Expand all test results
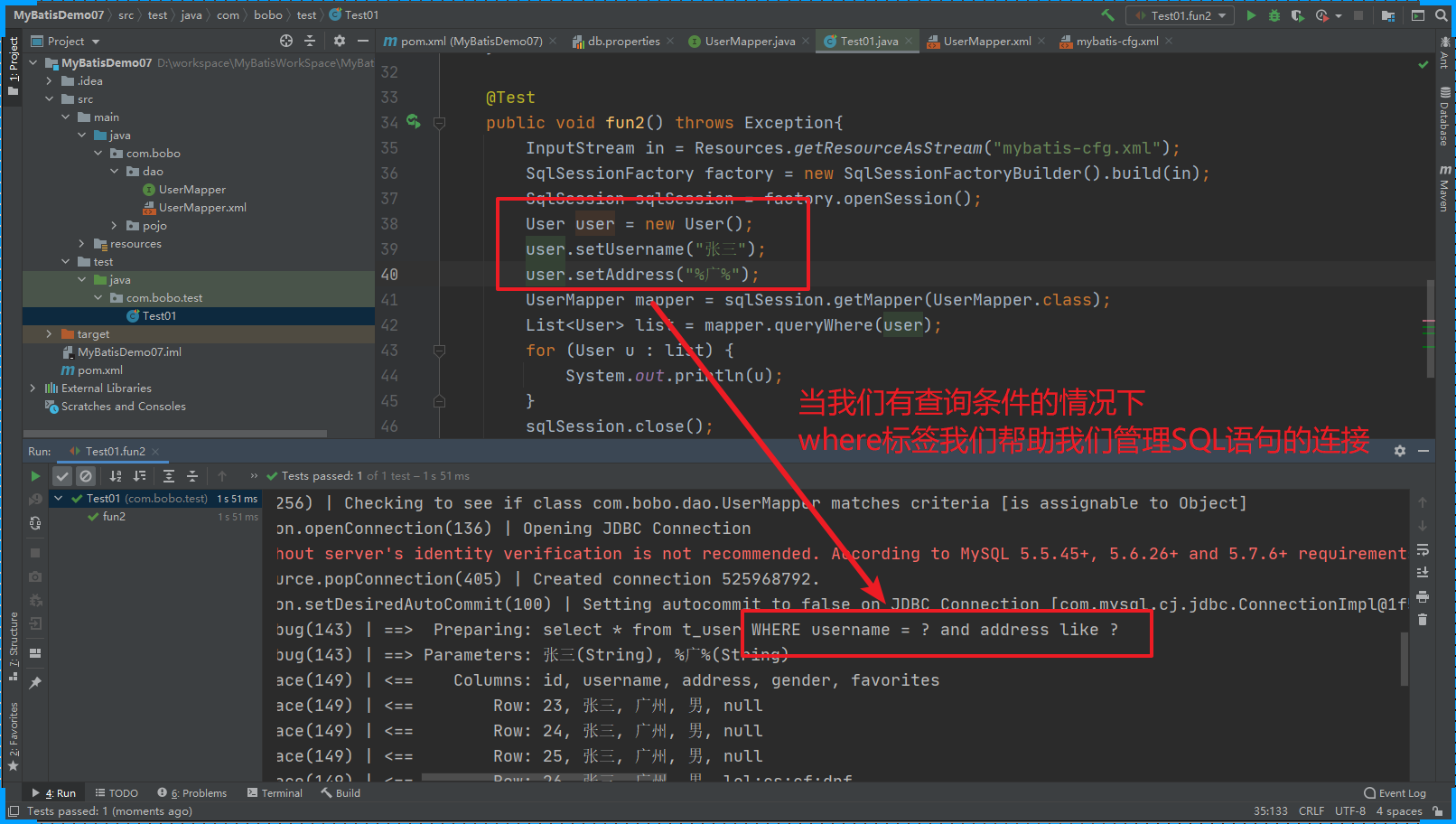Screen dimensions: 1456x824 click(169, 476)
